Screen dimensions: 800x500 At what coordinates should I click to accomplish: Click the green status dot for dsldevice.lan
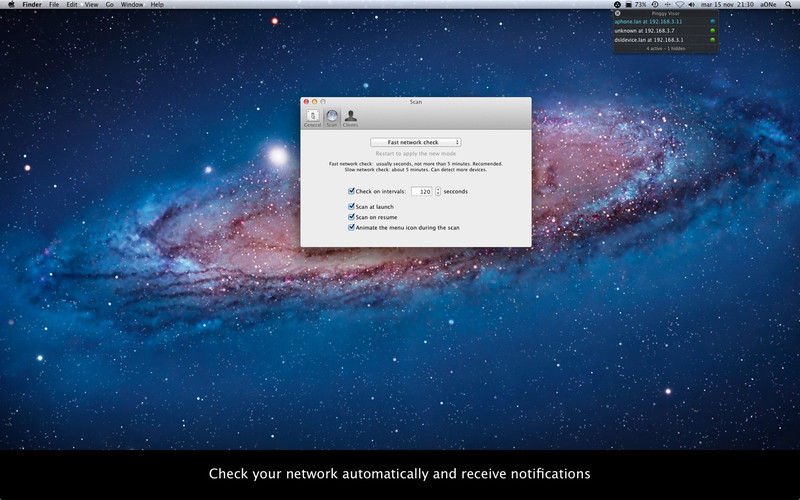point(712,40)
